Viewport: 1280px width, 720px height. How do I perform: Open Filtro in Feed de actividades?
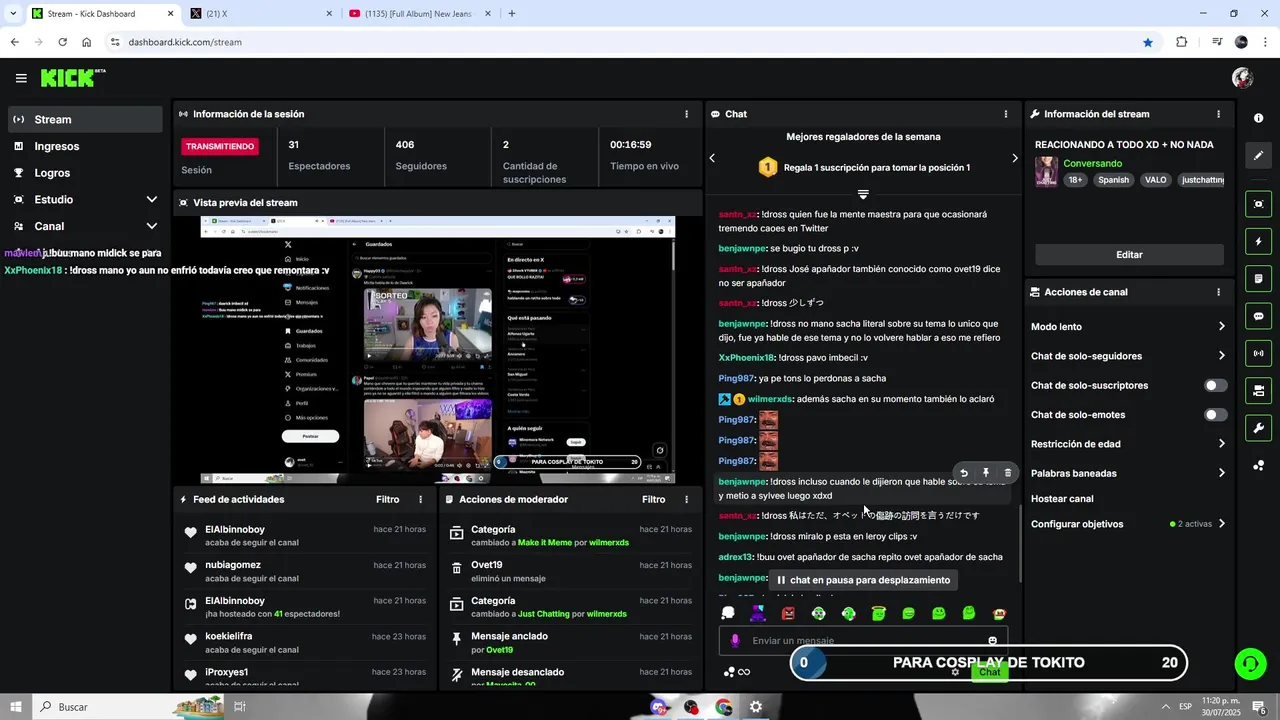point(387,499)
